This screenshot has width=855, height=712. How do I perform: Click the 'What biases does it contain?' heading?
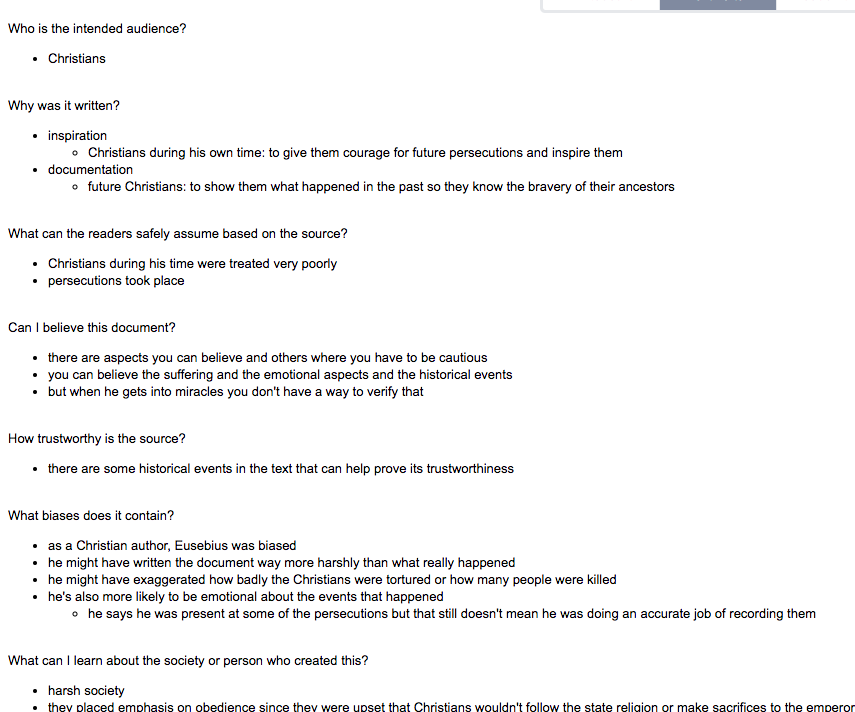coord(91,516)
